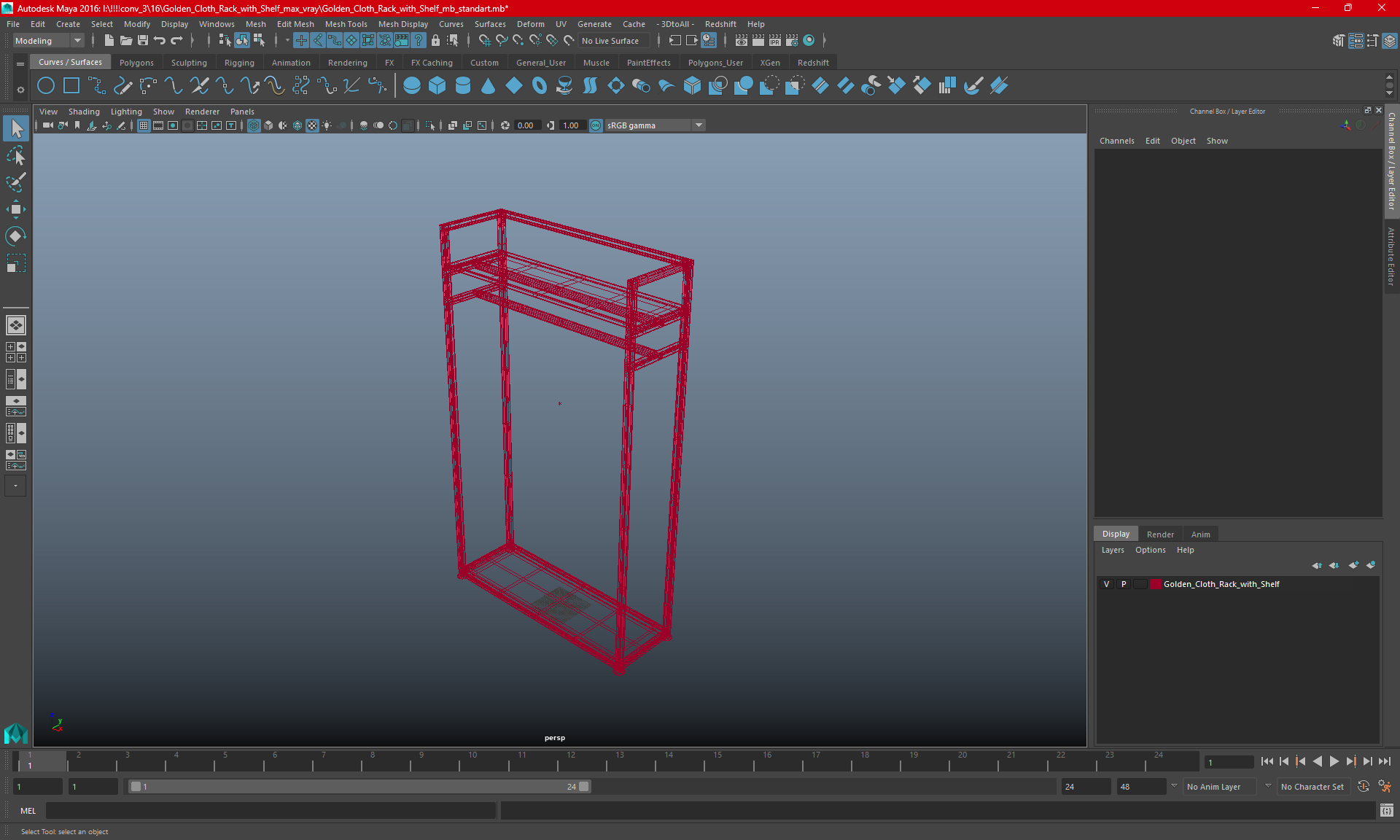Create a NURBS torus from shelf
The width and height of the screenshot is (1400, 840).
(540, 86)
